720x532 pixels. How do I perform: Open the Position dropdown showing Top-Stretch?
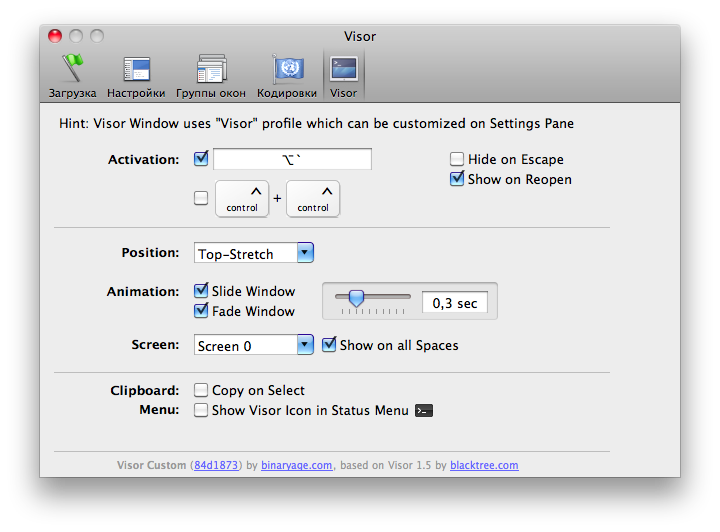click(x=254, y=253)
